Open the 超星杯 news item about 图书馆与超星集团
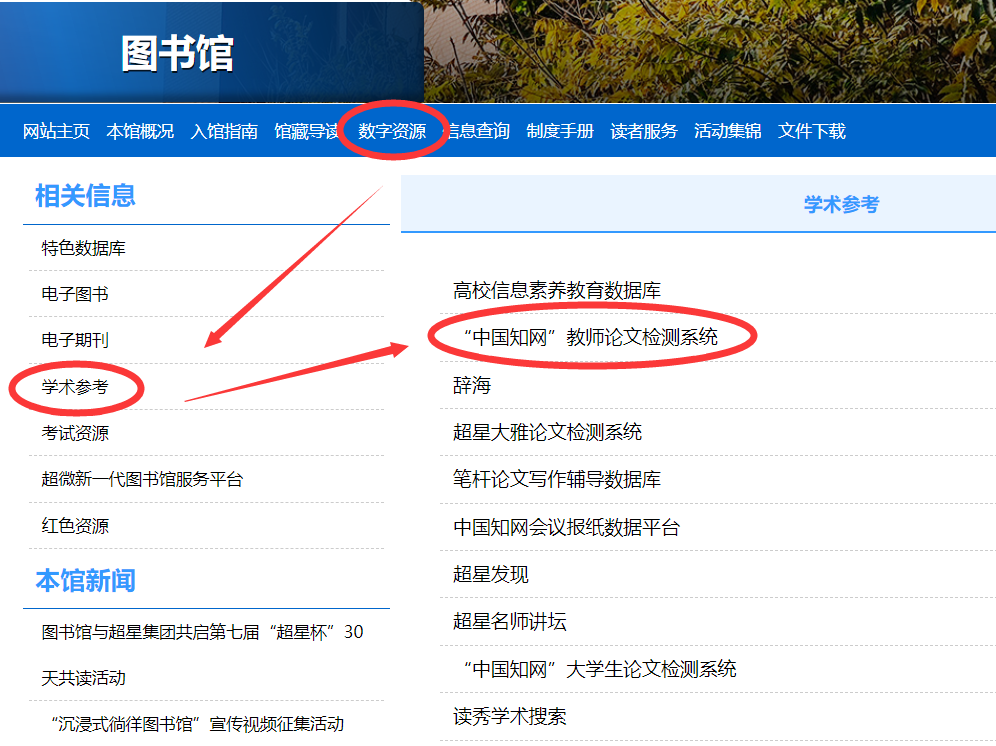The height and width of the screenshot is (746, 996). click(202, 655)
